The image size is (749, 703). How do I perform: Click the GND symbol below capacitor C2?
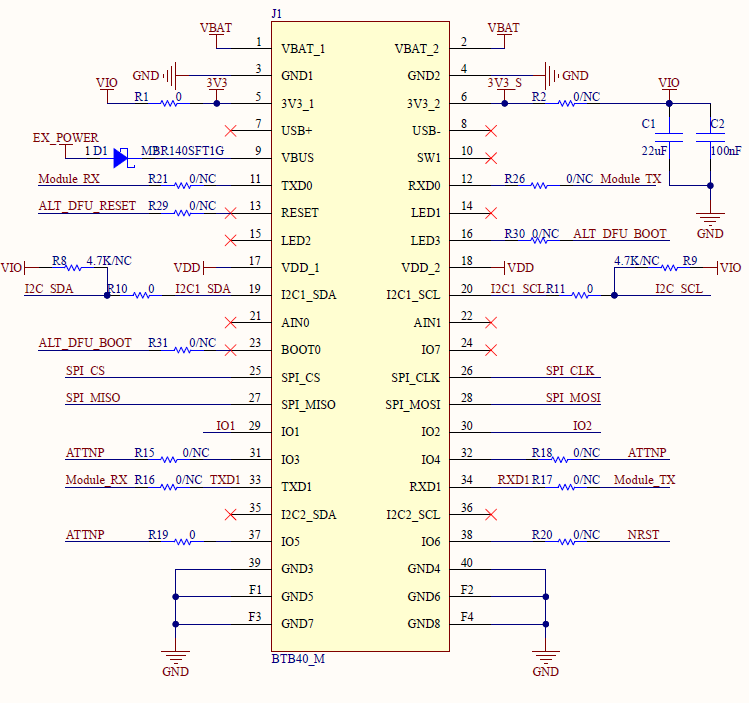pyautogui.click(x=710, y=220)
